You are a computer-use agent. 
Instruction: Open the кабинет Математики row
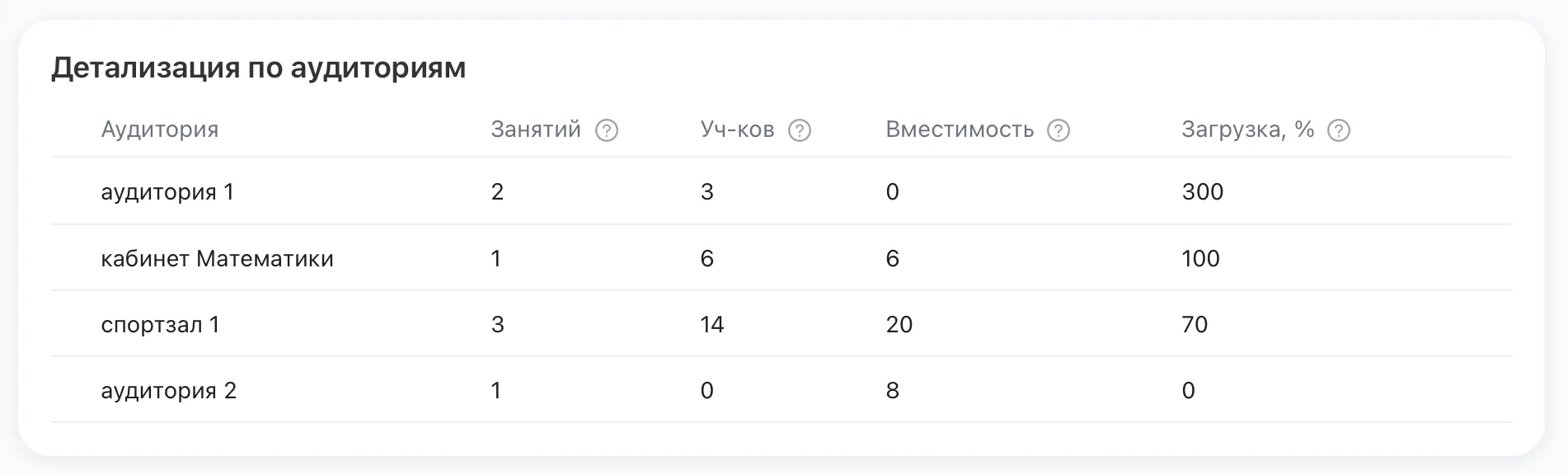point(781,258)
